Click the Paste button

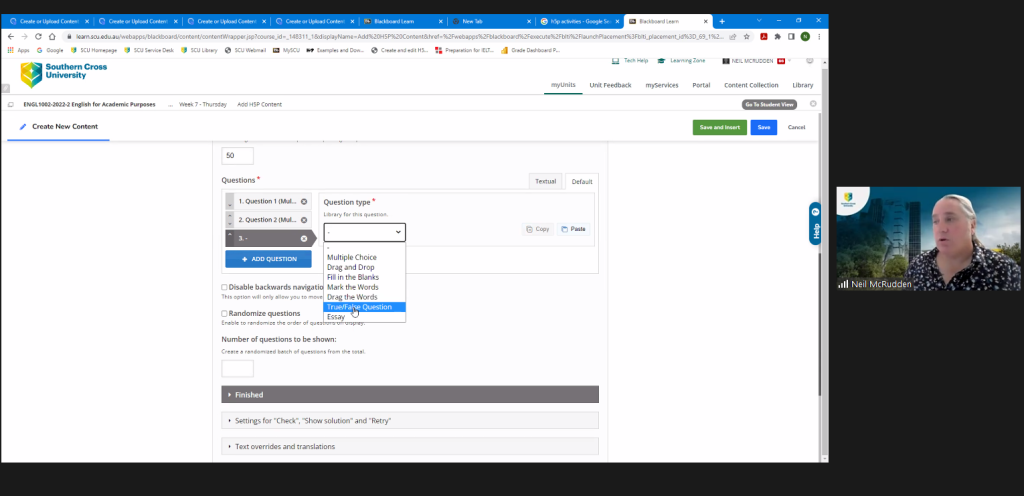(573, 229)
